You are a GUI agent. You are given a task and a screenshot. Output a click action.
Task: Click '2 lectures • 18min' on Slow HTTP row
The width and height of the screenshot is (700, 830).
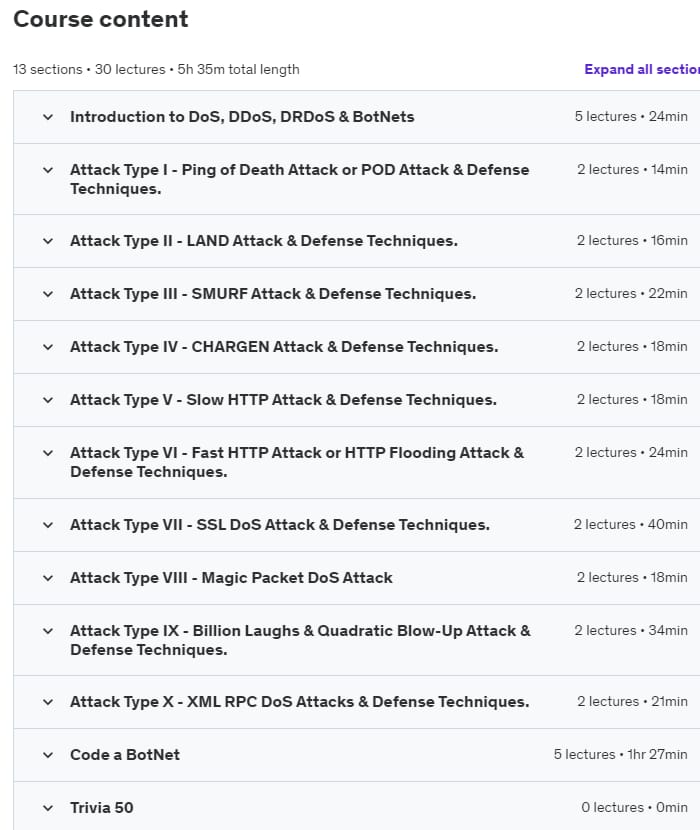(x=632, y=399)
